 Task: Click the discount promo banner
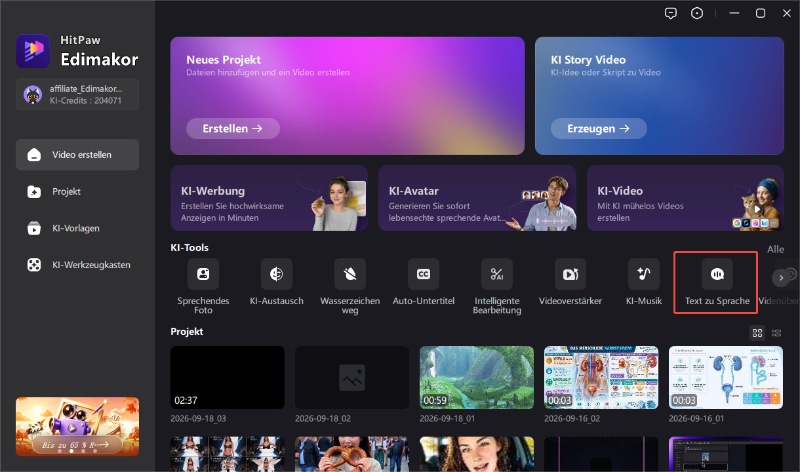pos(78,426)
